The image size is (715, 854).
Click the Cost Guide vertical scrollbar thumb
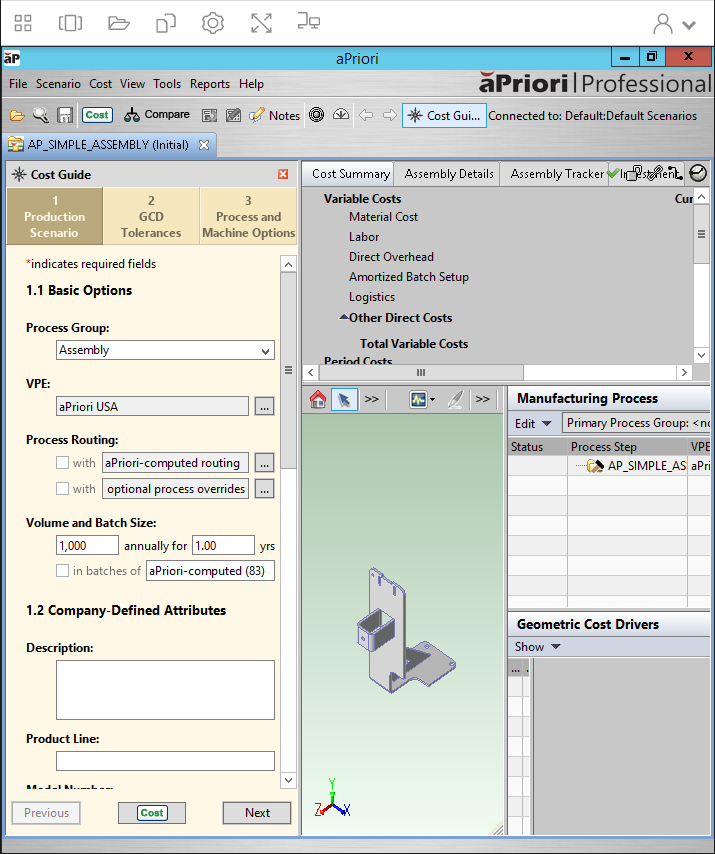289,370
